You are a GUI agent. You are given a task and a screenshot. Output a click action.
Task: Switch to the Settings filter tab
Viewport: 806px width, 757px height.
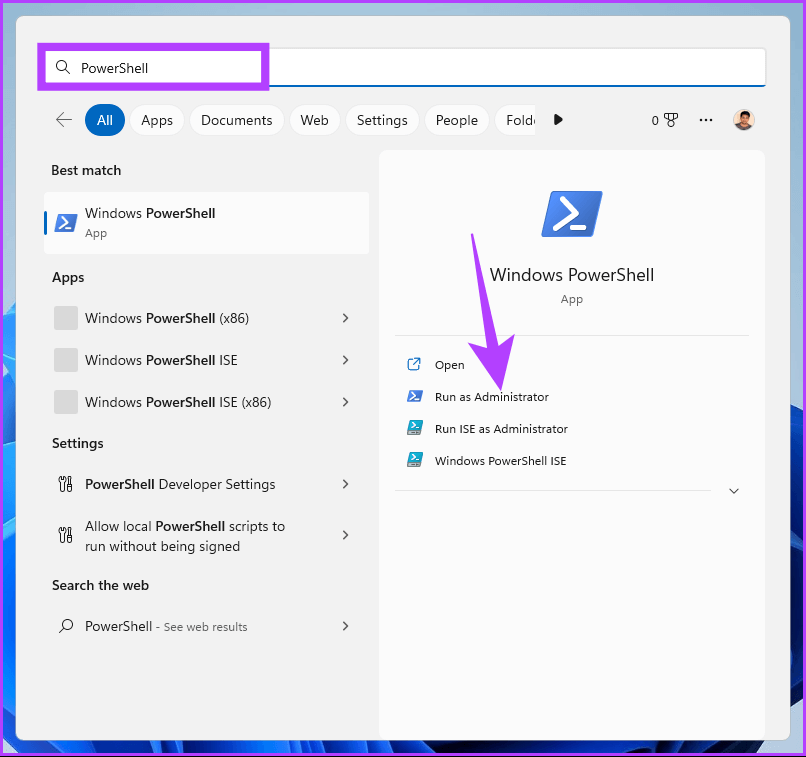(382, 120)
